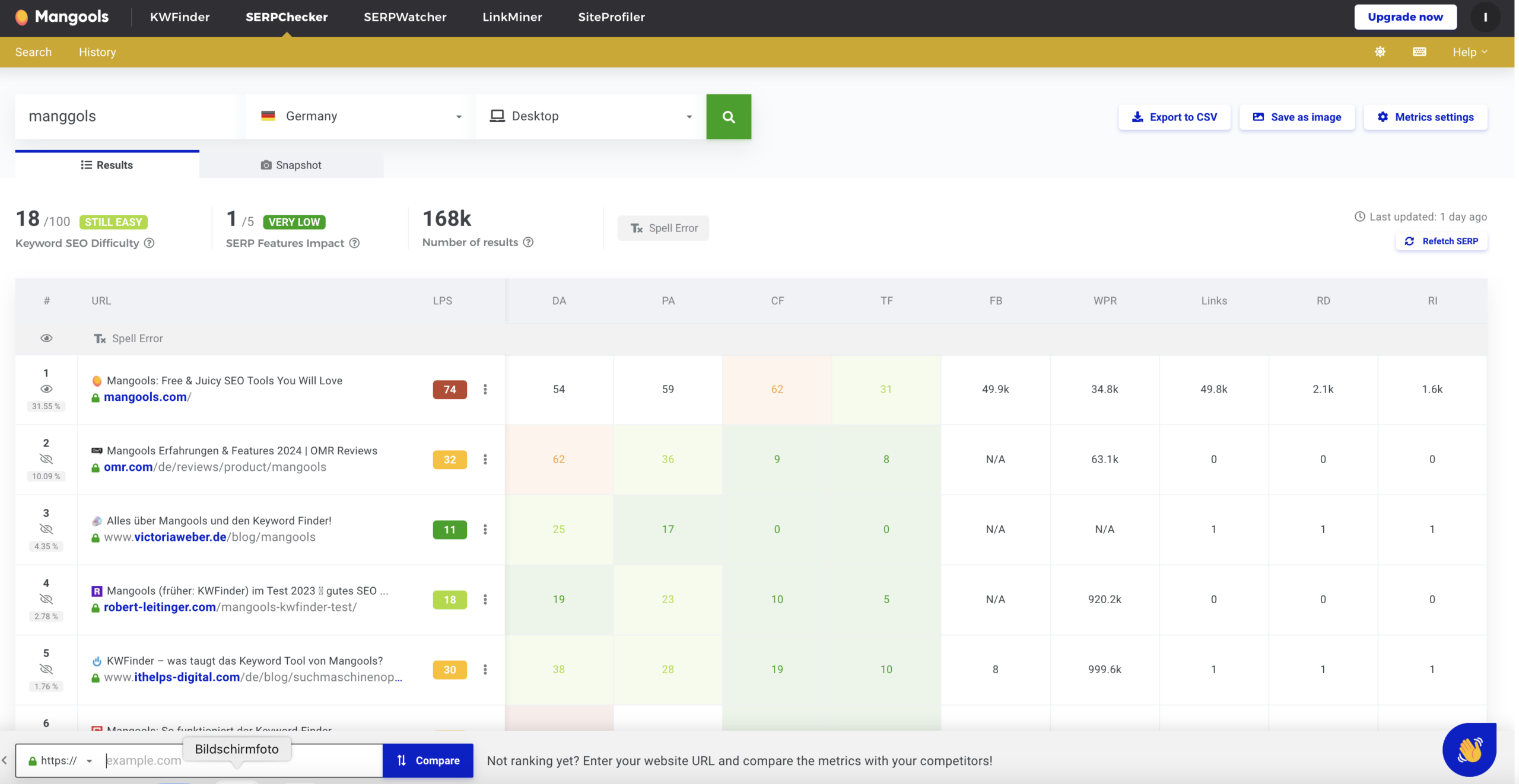Toggle eye icon for result 1
The image size is (1519, 784).
(x=46, y=389)
